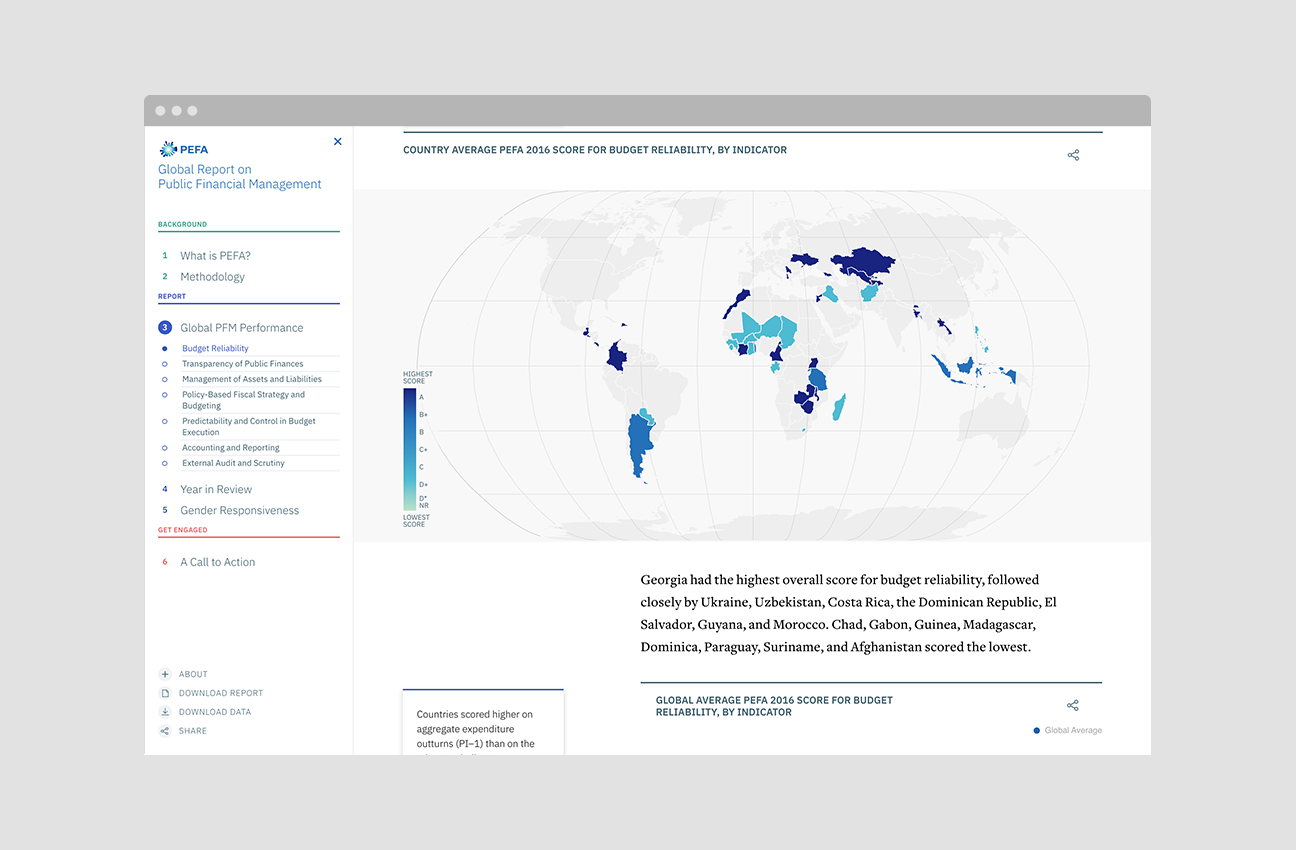The image size is (1296, 850).
Task: Click Colombia on the map
Action: (617, 357)
